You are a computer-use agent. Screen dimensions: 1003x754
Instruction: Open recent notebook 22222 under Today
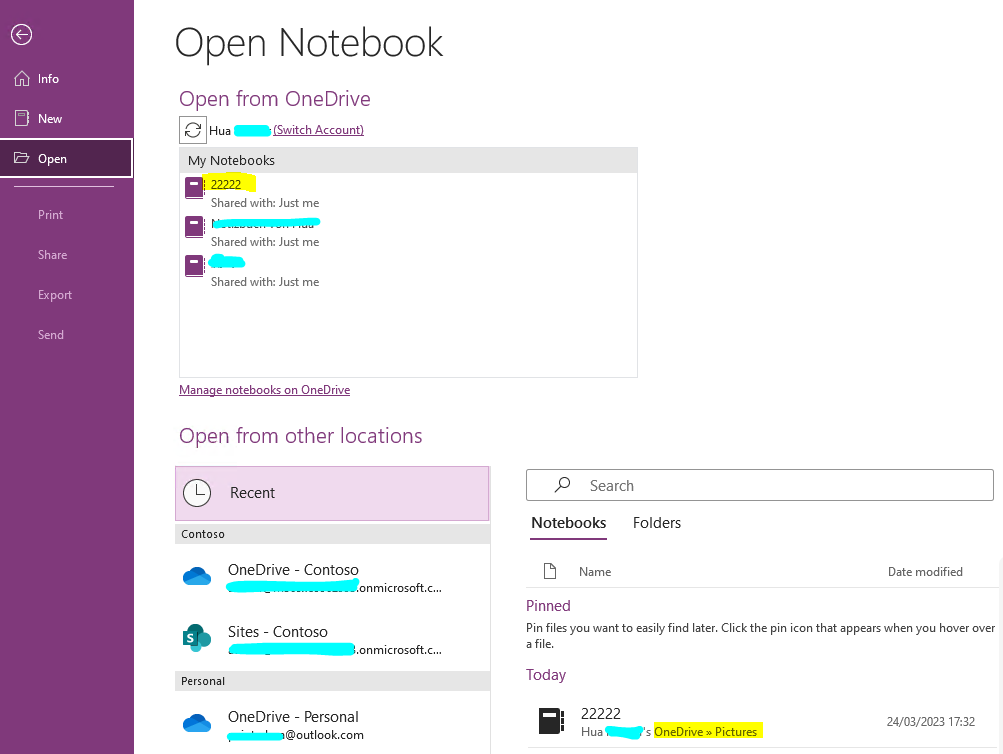tap(760, 722)
